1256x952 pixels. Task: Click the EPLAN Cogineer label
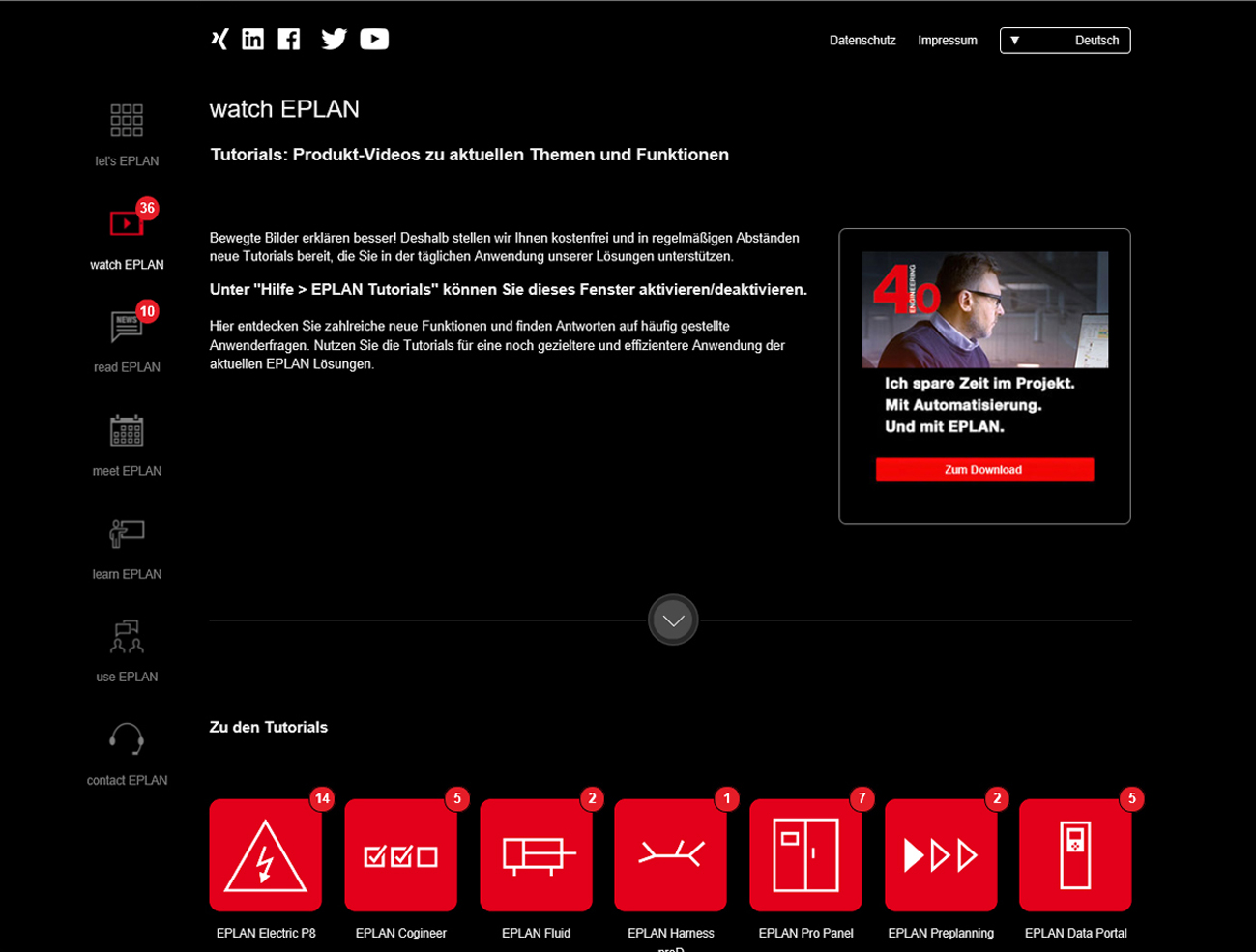pyautogui.click(x=401, y=933)
